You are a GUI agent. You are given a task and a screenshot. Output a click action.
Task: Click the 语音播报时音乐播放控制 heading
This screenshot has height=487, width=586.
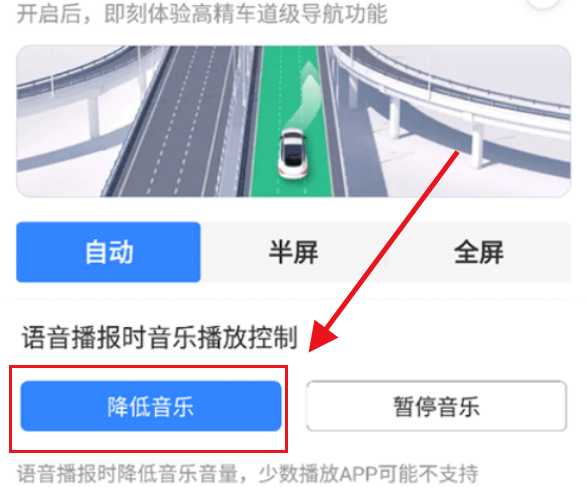[x=160, y=337]
